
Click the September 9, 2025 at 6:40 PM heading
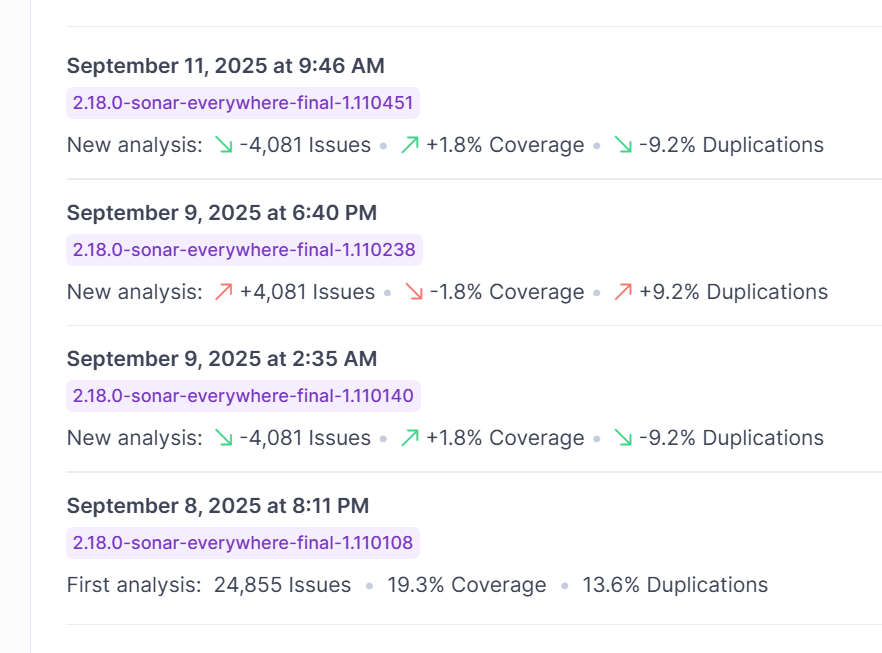pyautogui.click(x=221, y=213)
